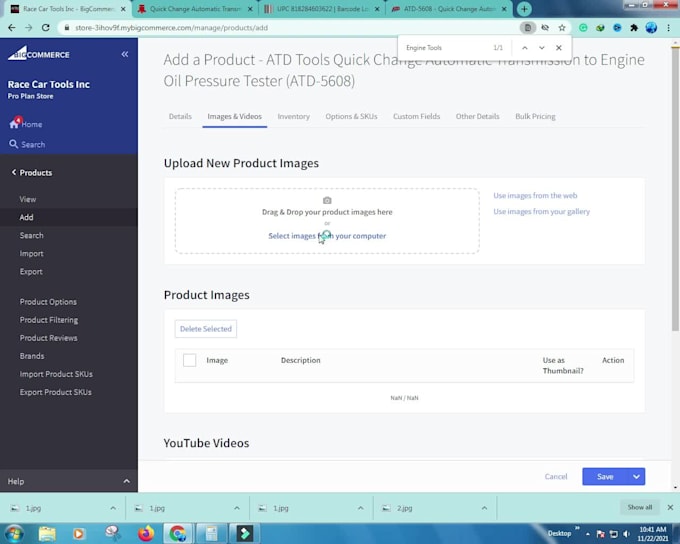Switch to the Details tab

pos(180,116)
